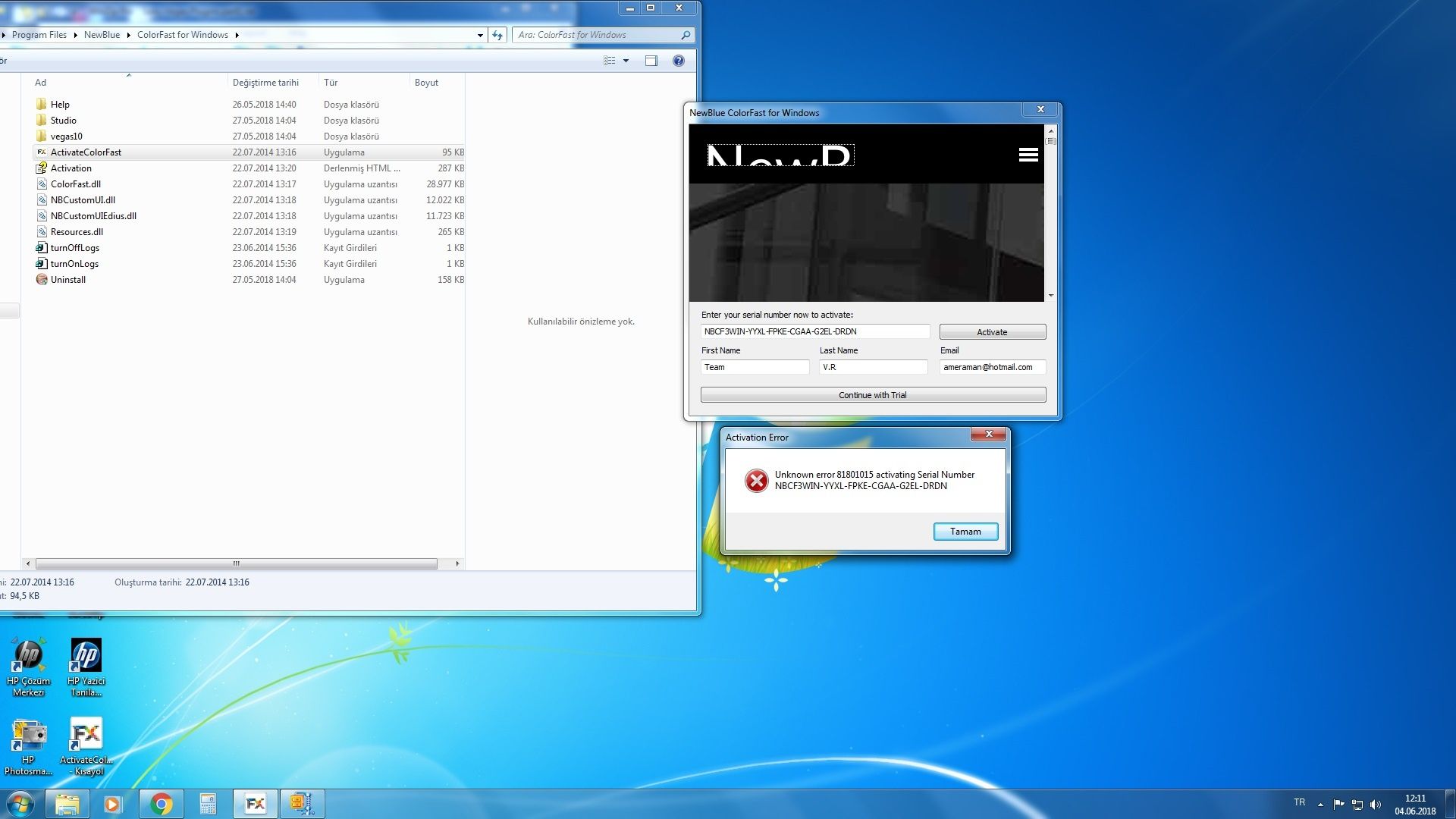Screen dimensions: 1456x819
Task: Expand the view options dropdown arrow
Action: pos(626,61)
